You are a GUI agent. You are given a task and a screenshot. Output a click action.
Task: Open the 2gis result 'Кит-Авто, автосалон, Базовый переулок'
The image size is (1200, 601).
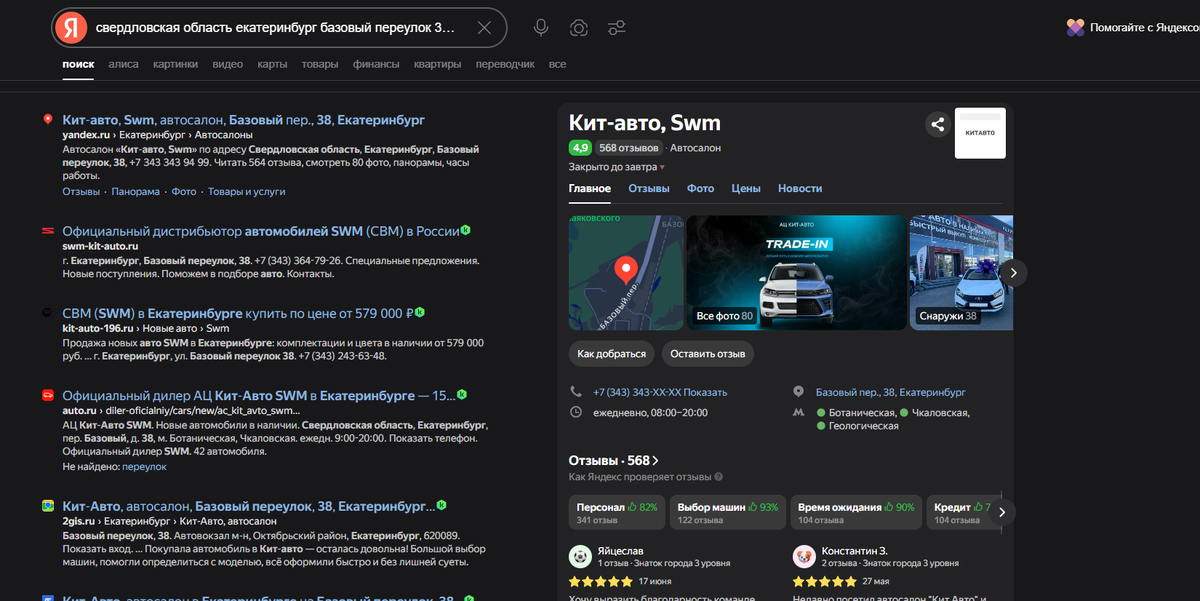[248, 506]
